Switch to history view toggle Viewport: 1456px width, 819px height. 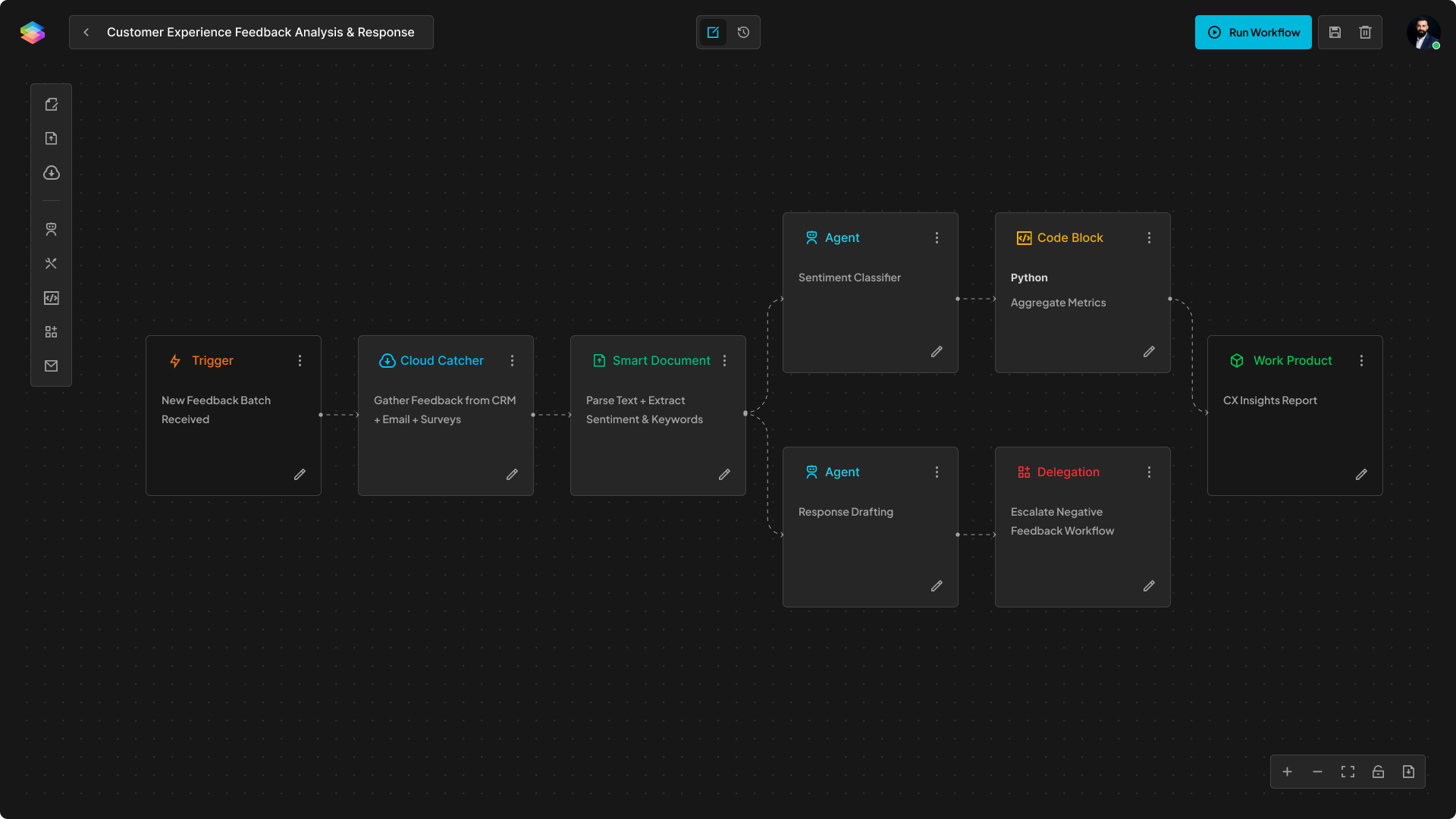coord(743,33)
